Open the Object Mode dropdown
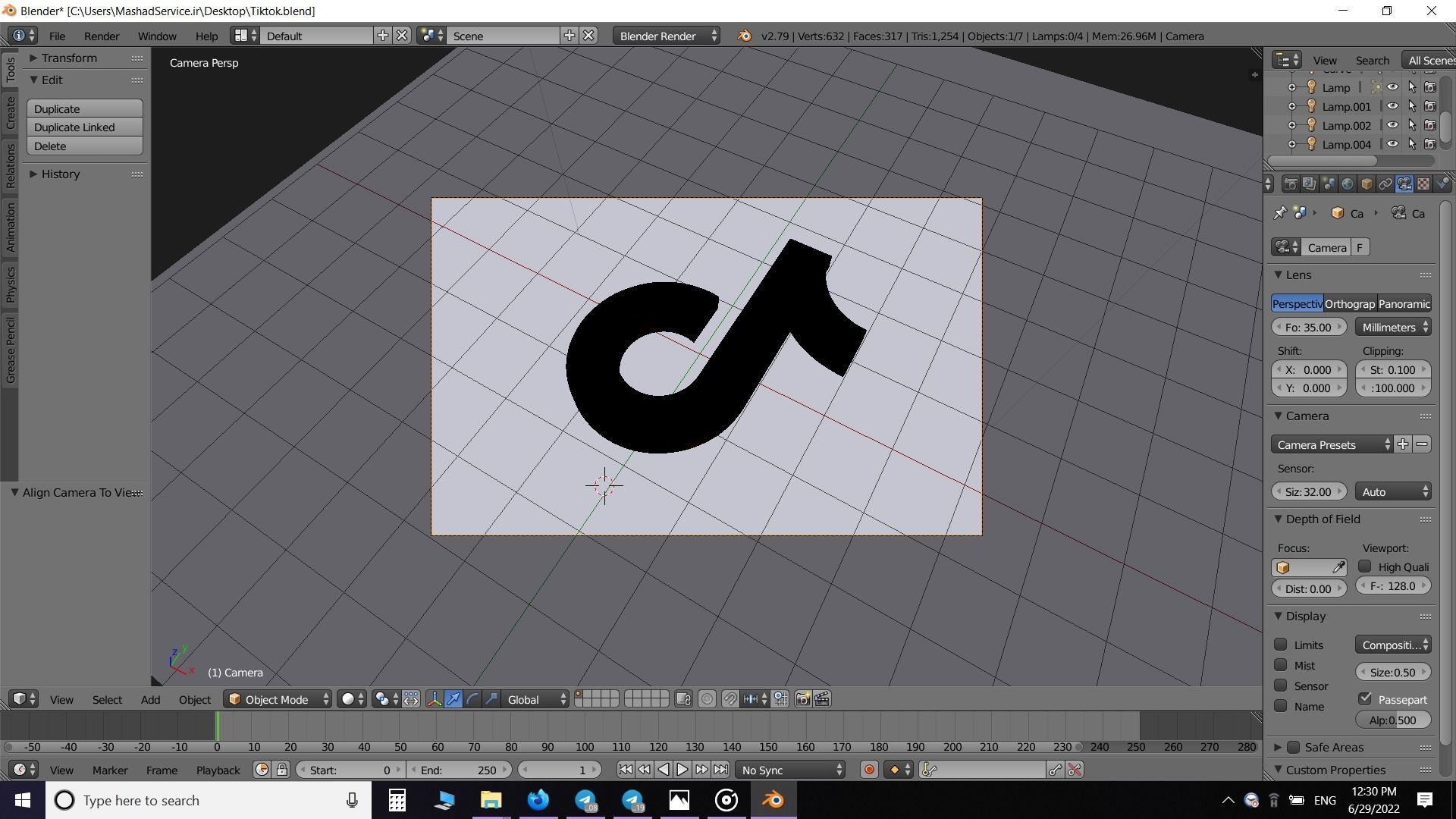 [278, 699]
